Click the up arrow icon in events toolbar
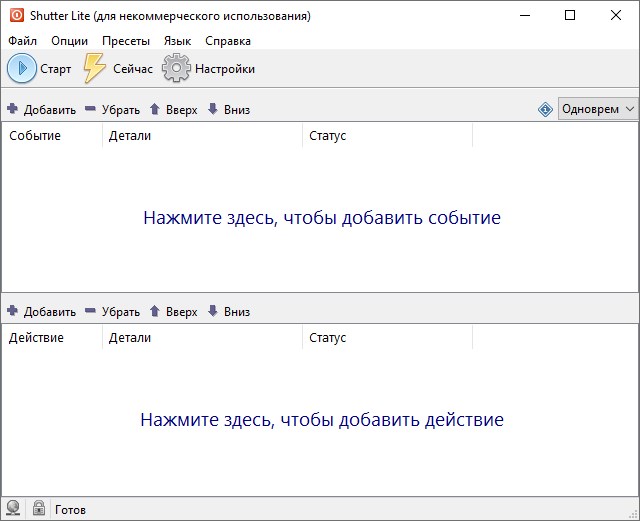This screenshot has height=521, width=640. (x=154, y=109)
